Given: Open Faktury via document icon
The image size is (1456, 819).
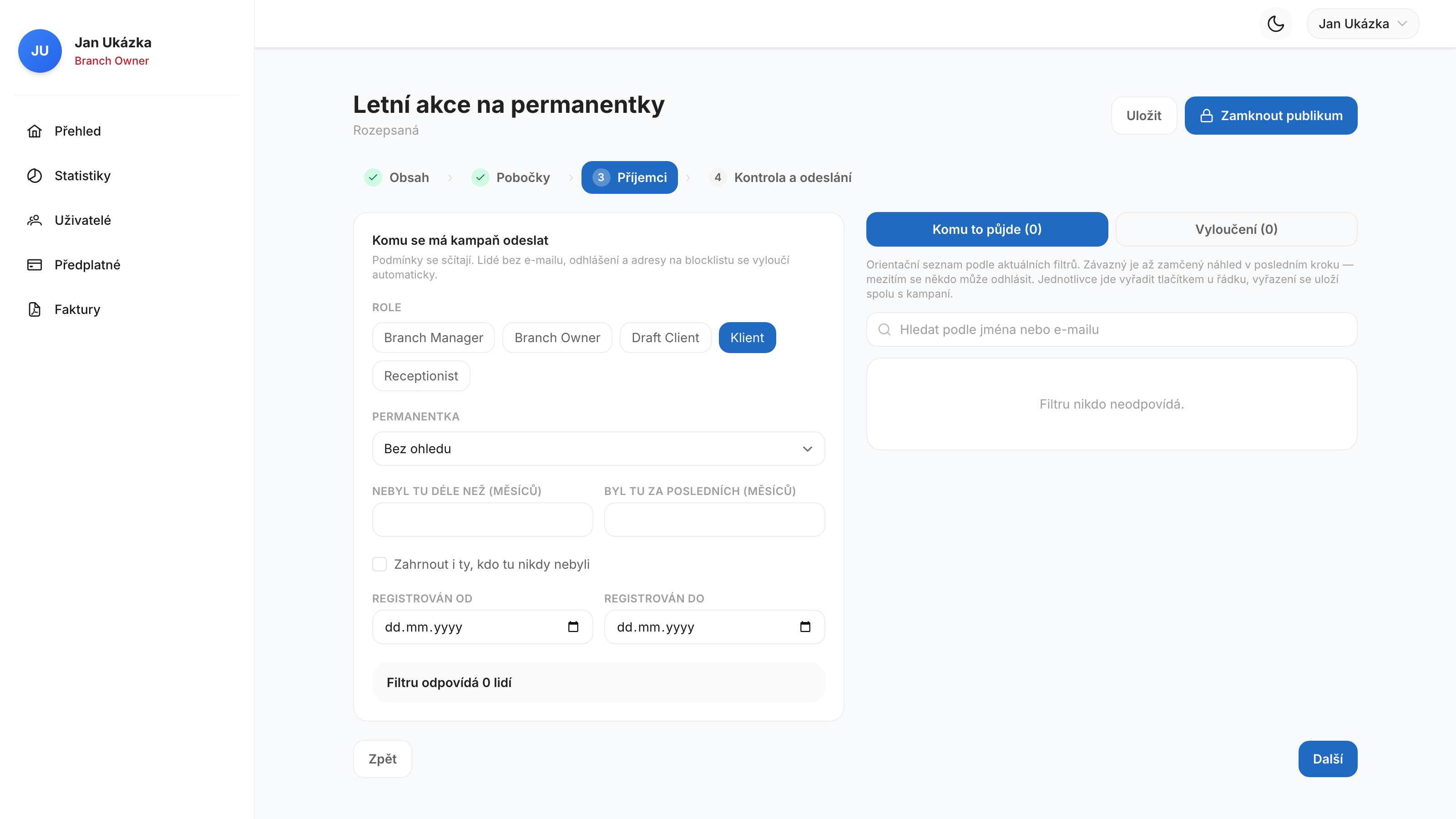Looking at the screenshot, I should coord(35,310).
